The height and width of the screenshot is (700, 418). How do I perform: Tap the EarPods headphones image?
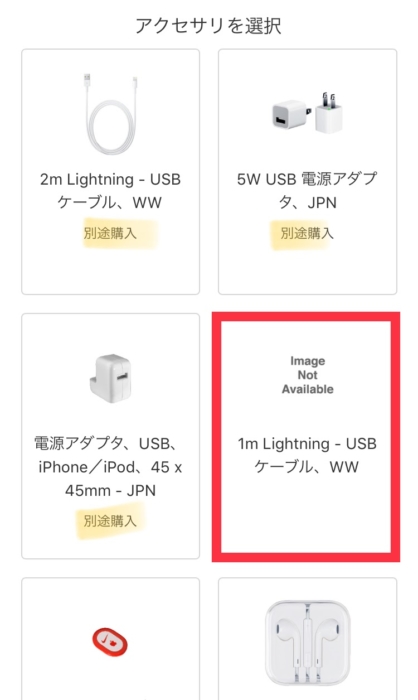coord(308,642)
